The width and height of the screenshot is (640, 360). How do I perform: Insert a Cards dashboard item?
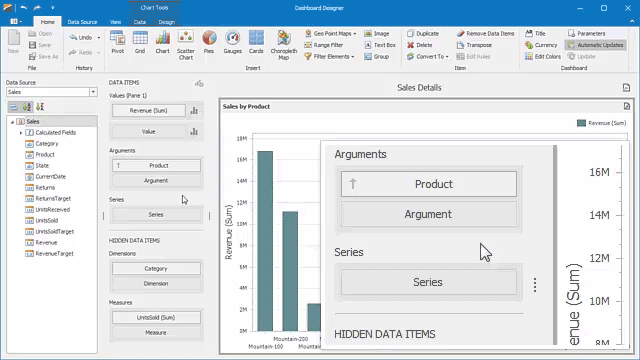tap(256, 42)
